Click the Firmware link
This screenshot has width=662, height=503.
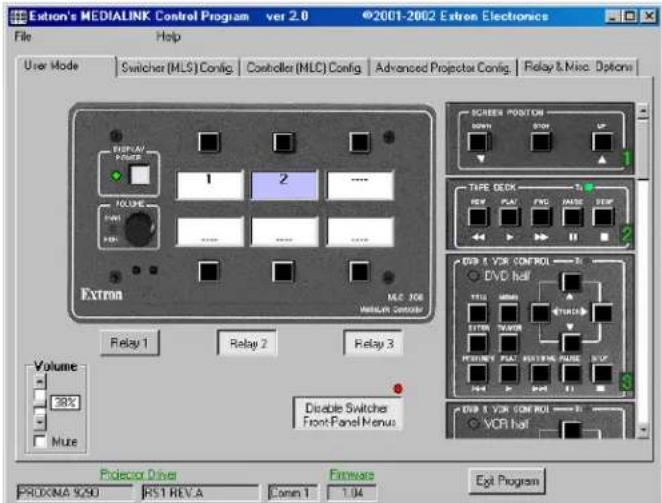click(x=352, y=475)
